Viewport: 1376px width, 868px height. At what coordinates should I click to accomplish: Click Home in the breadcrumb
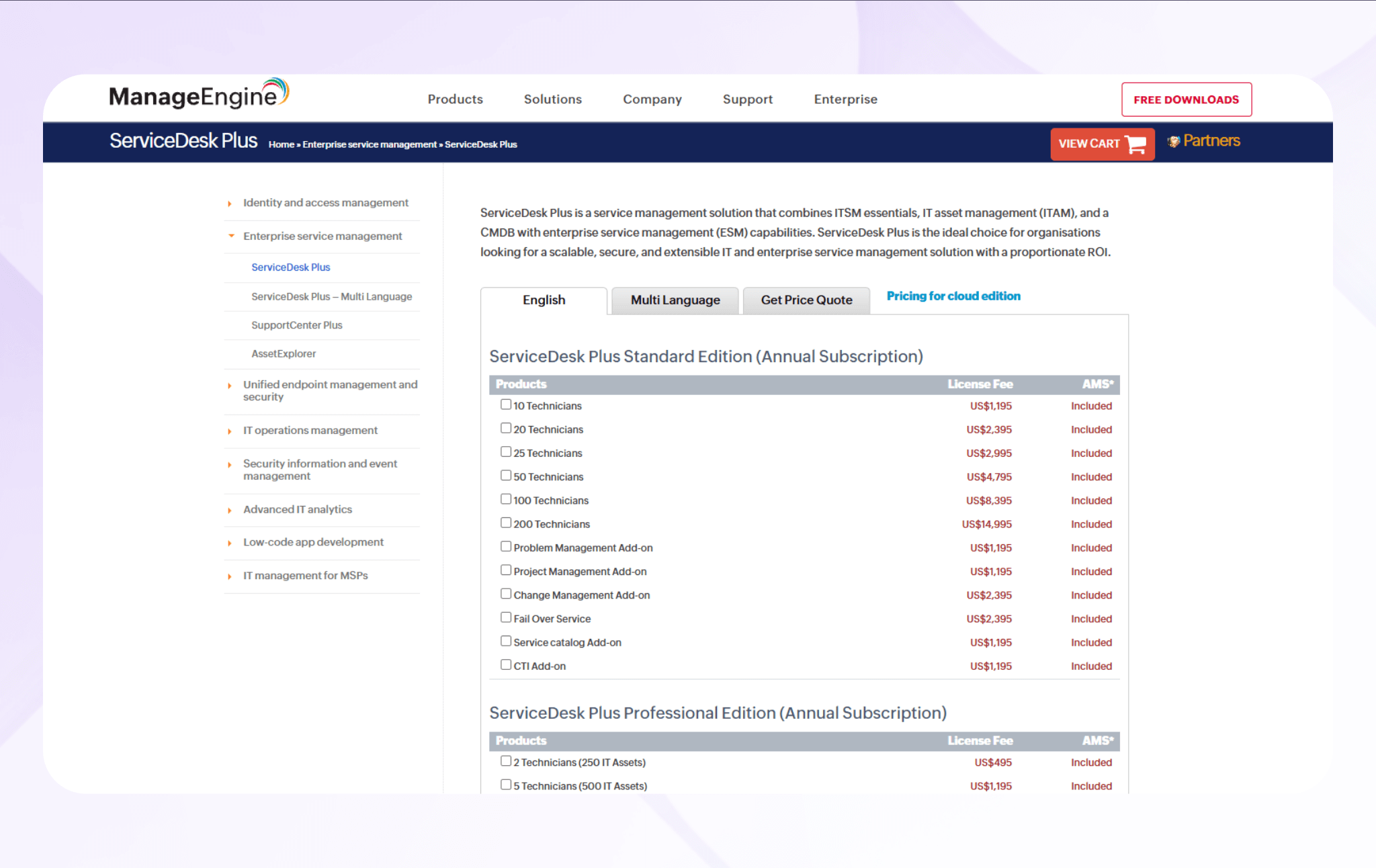click(x=281, y=144)
